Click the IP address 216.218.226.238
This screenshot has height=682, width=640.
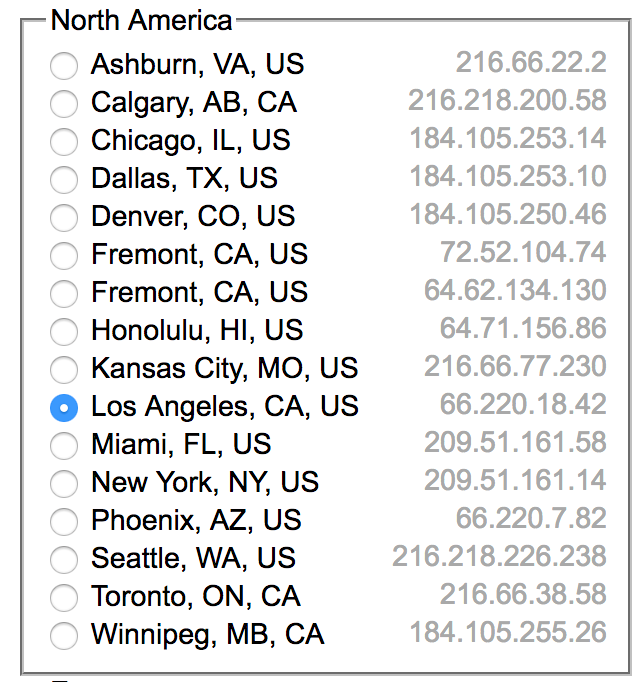(499, 556)
